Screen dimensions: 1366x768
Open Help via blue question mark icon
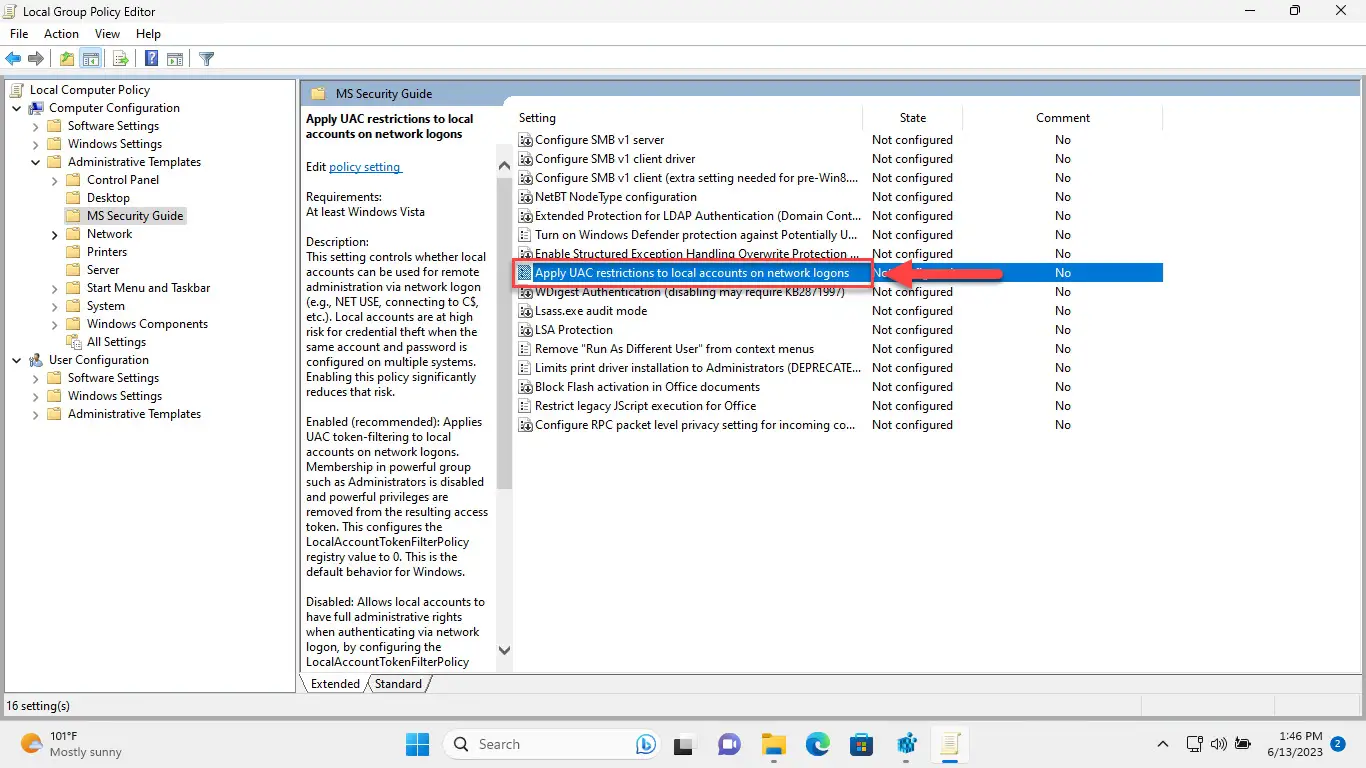tap(151, 59)
